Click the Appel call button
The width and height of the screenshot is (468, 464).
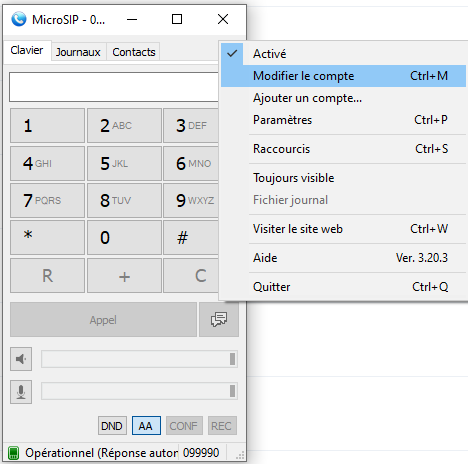click(x=103, y=320)
